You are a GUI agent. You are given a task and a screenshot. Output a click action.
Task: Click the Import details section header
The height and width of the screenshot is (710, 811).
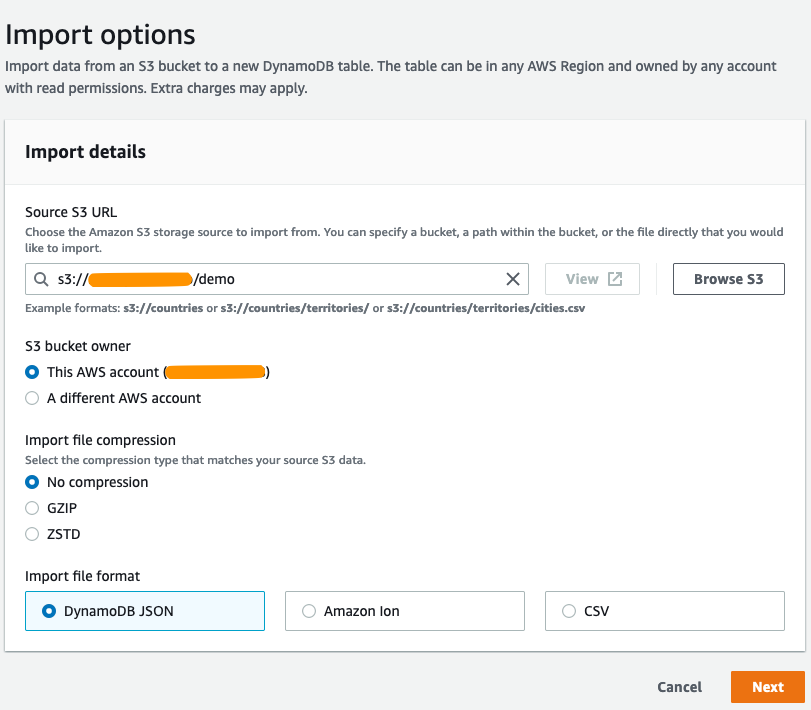(85, 152)
